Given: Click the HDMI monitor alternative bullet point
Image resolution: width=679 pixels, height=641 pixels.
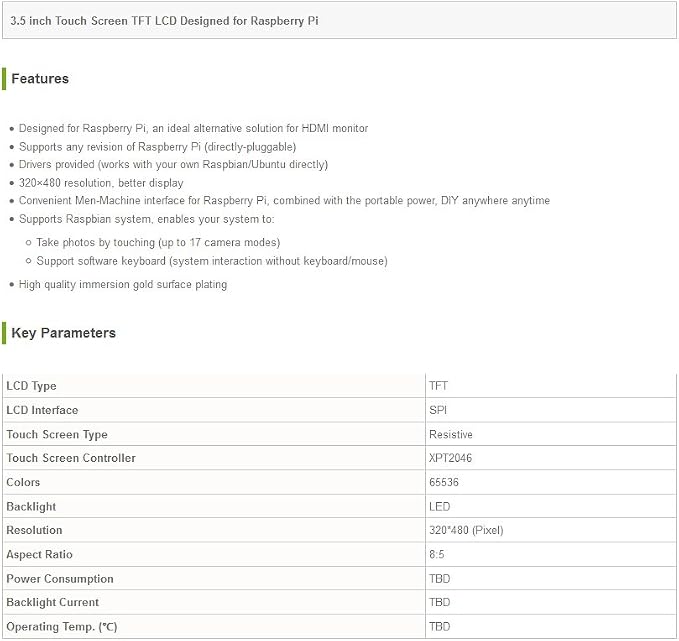Looking at the screenshot, I should (193, 128).
